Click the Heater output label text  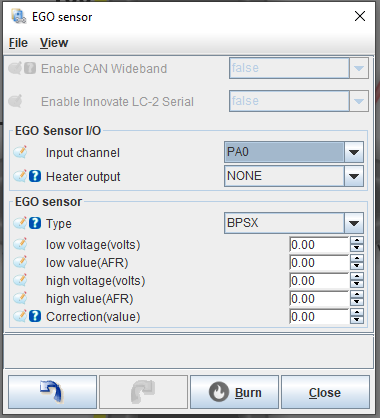83,177
